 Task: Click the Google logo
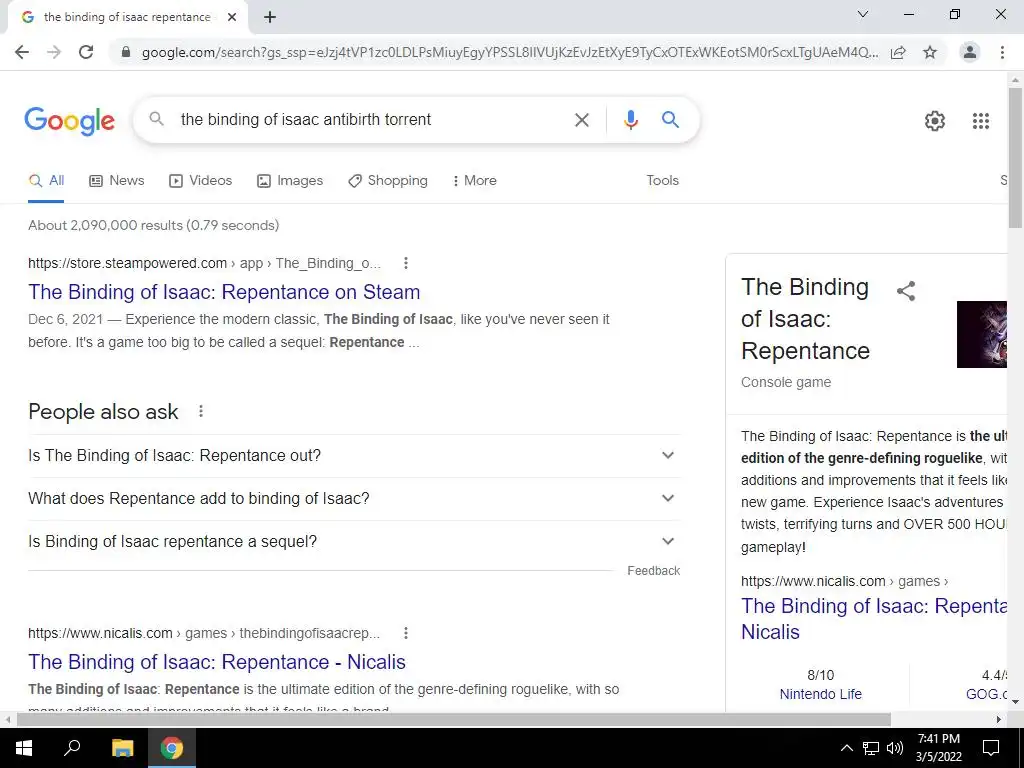coord(69,121)
